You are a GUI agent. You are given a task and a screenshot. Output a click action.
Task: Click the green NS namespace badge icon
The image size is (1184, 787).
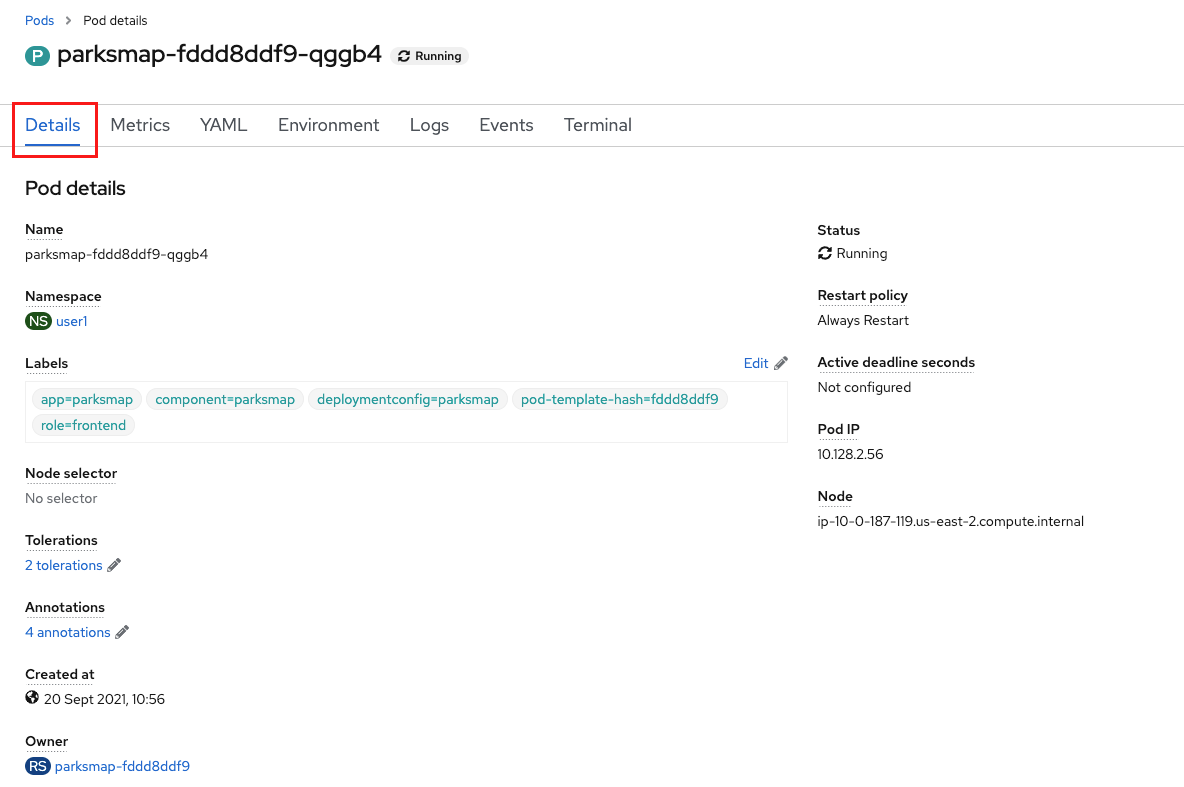click(x=38, y=321)
